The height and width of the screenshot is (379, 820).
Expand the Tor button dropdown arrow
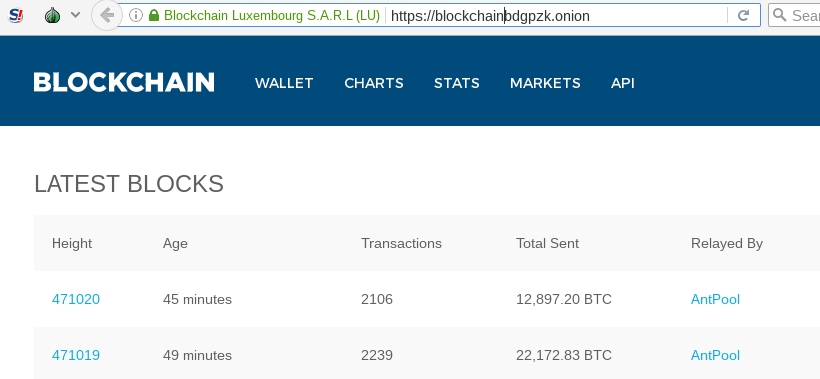tap(75, 15)
